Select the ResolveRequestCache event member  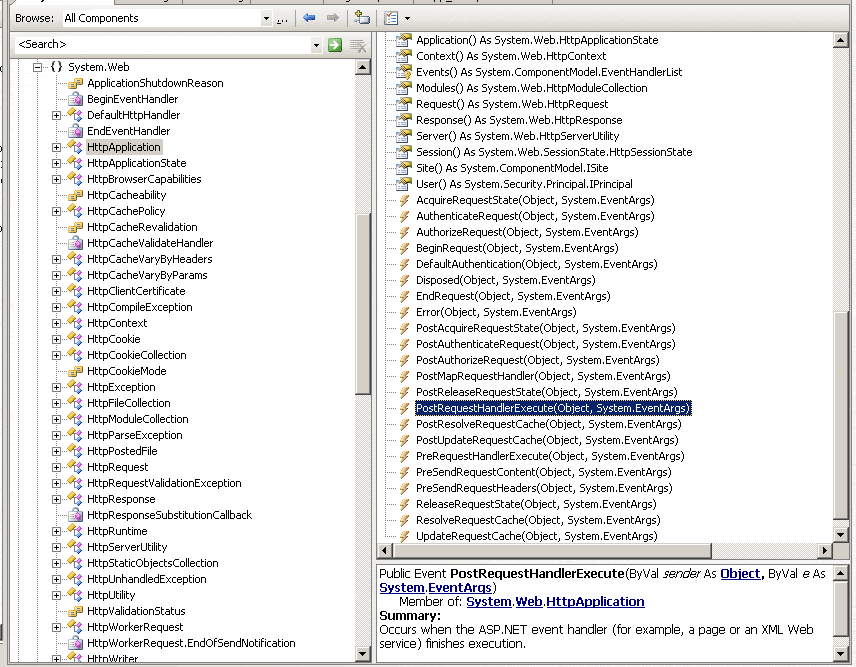[538, 520]
